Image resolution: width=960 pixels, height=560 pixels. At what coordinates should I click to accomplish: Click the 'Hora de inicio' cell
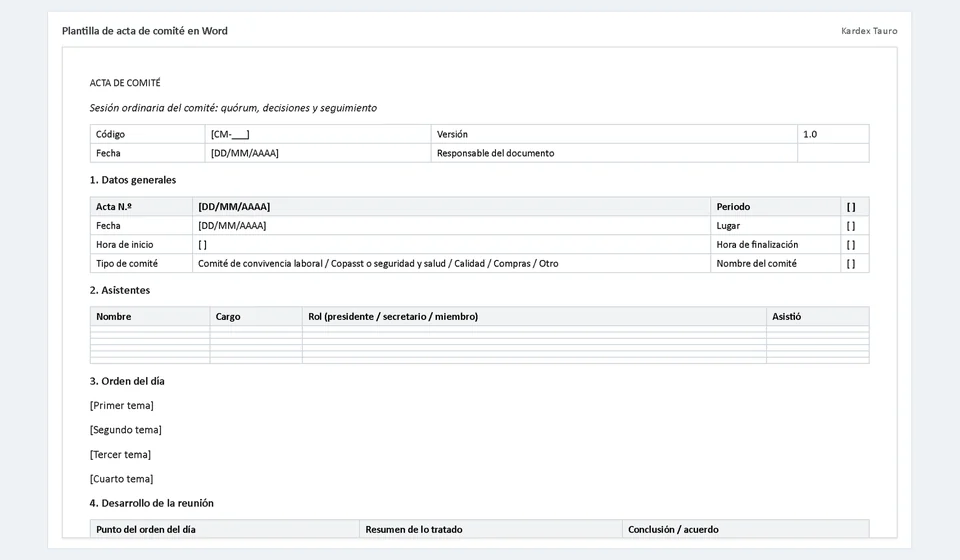click(x=141, y=244)
